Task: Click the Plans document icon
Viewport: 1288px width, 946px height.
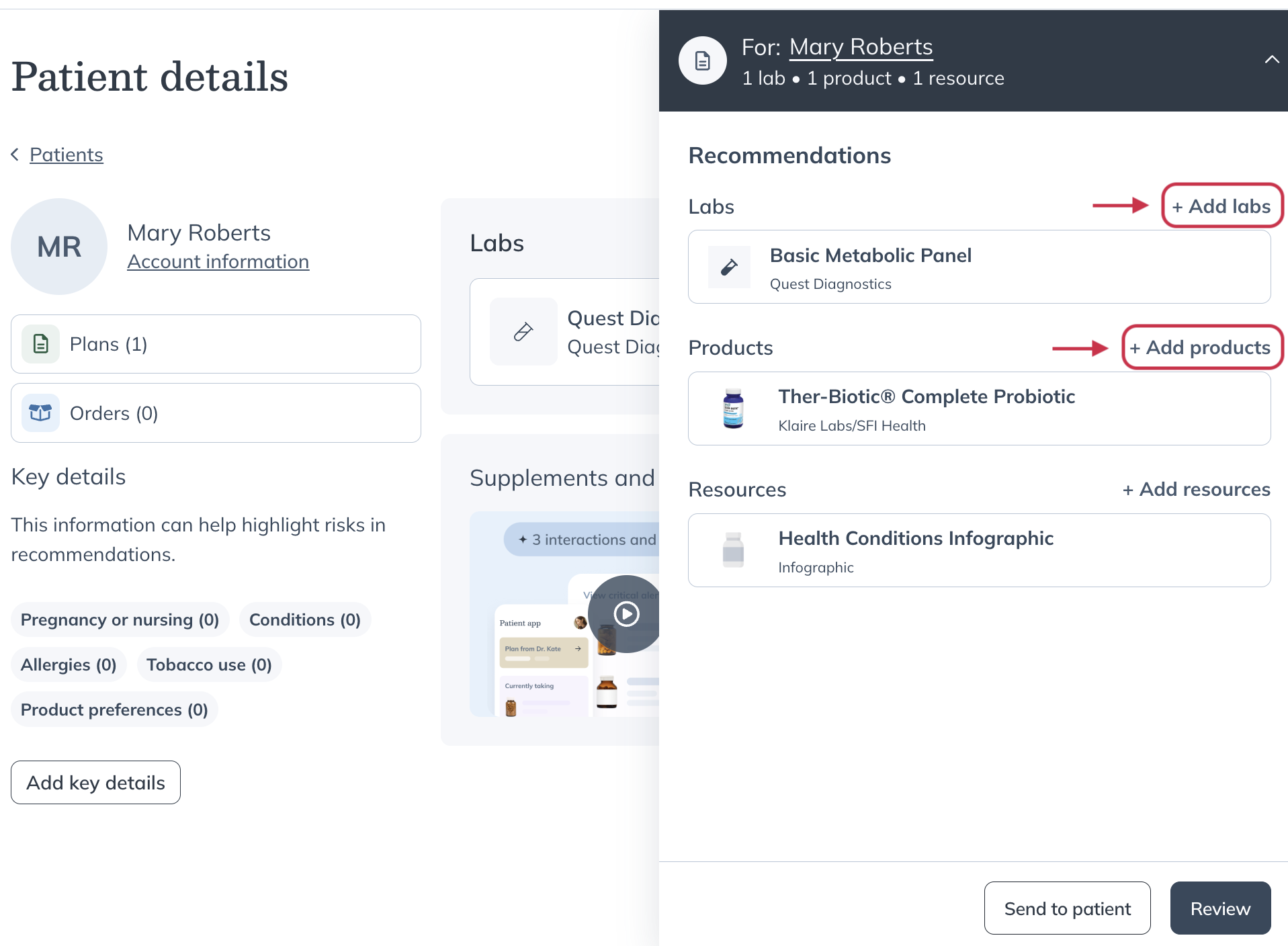Action: [x=40, y=343]
